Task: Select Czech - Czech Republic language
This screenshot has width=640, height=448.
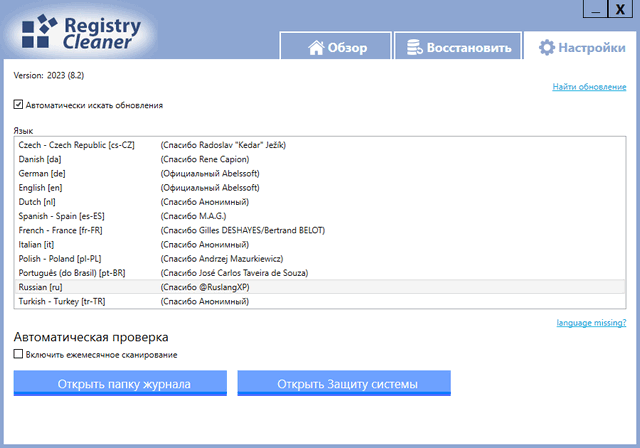Action: (76, 145)
